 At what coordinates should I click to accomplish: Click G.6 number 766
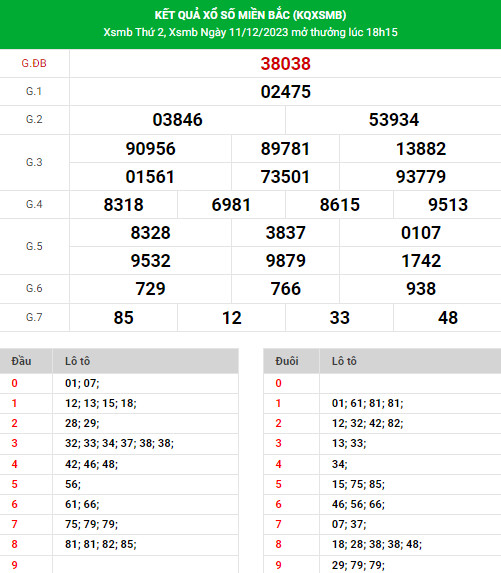[285, 289]
